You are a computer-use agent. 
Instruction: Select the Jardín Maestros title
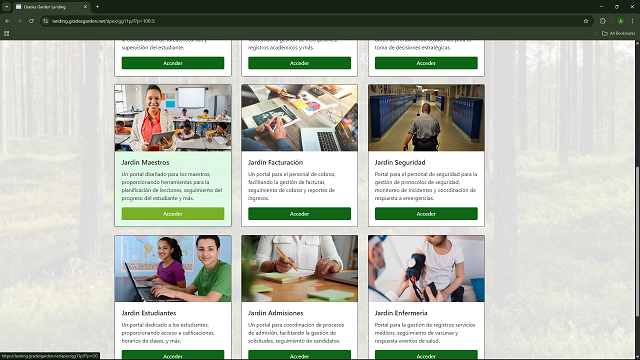coord(145,162)
